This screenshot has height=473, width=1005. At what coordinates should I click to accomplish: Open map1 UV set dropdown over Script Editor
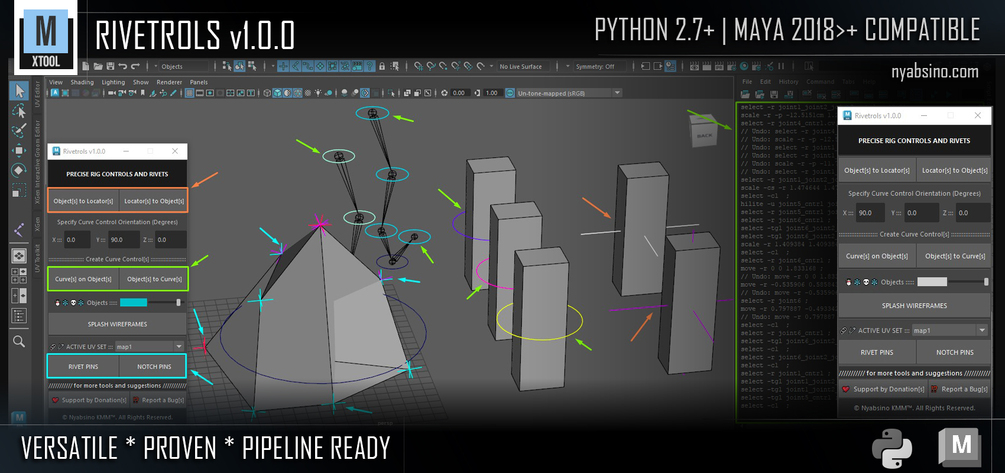pos(950,330)
